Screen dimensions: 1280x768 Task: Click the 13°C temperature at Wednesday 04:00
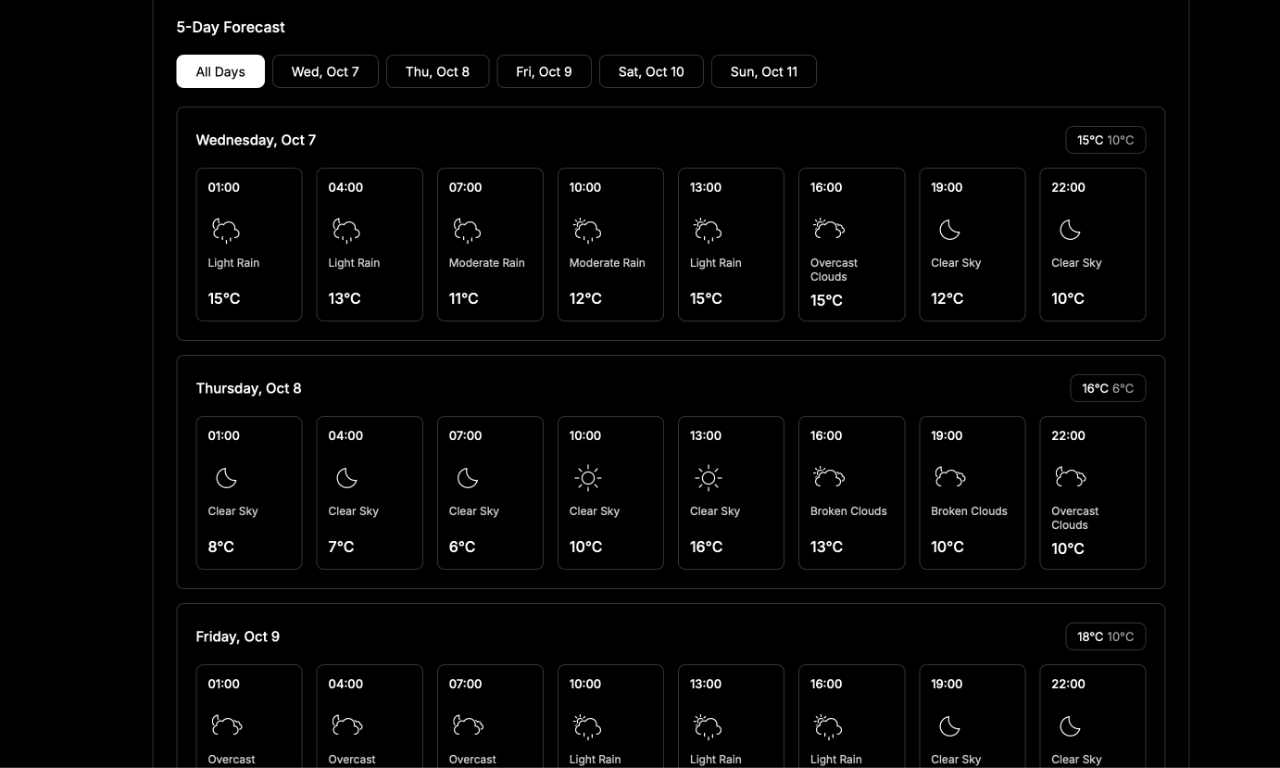pyautogui.click(x=344, y=299)
